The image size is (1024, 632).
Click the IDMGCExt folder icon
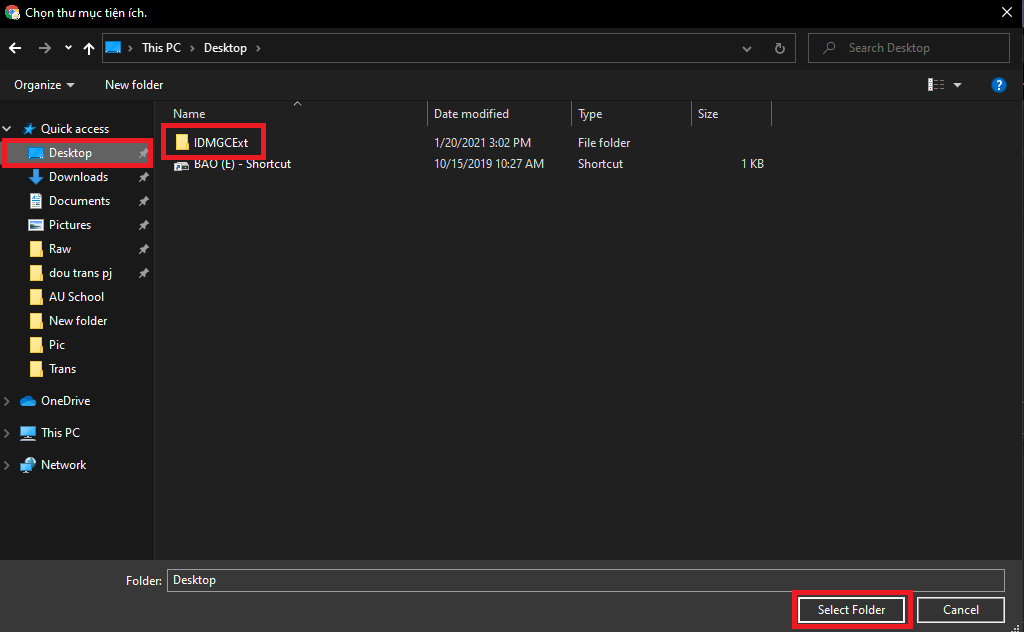[x=182, y=142]
